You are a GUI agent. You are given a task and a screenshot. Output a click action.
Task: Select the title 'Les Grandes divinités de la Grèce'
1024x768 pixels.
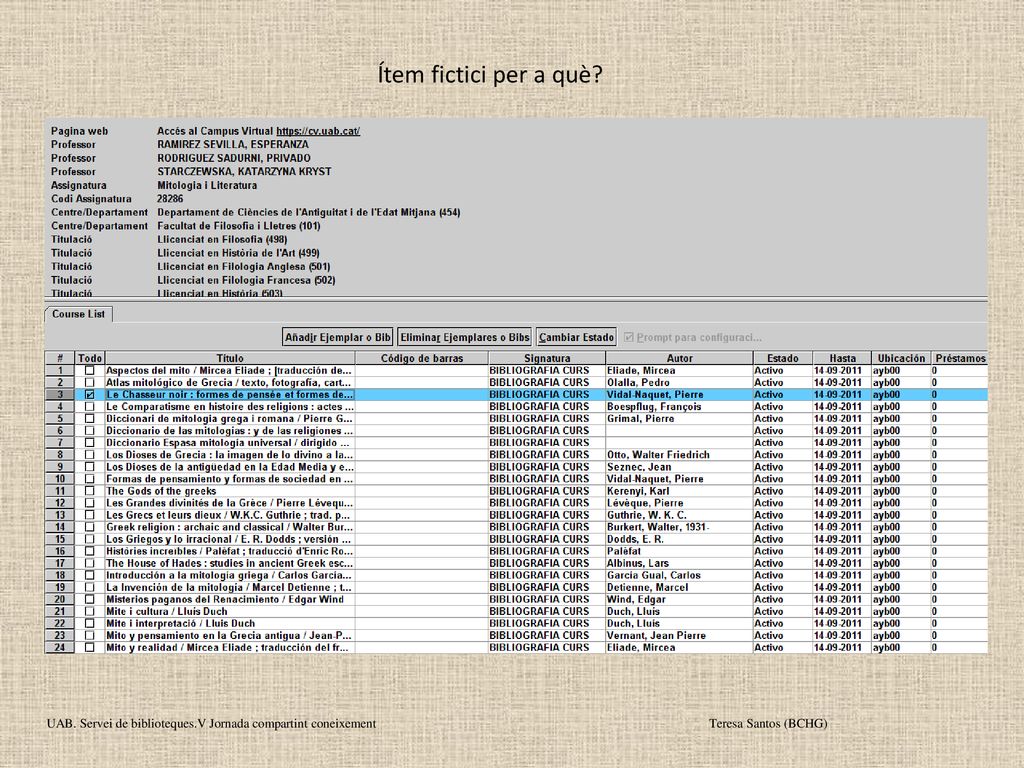(x=229, y=503)
